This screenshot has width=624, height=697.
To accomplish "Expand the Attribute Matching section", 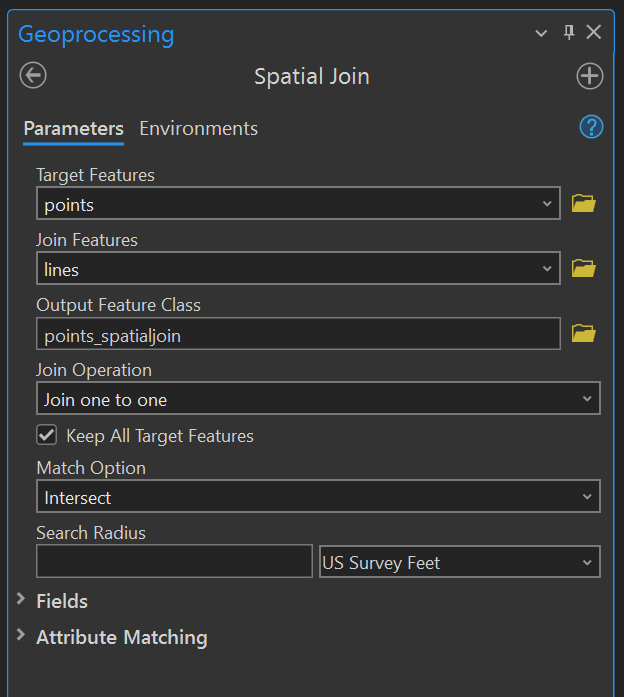I will (121, 637).
